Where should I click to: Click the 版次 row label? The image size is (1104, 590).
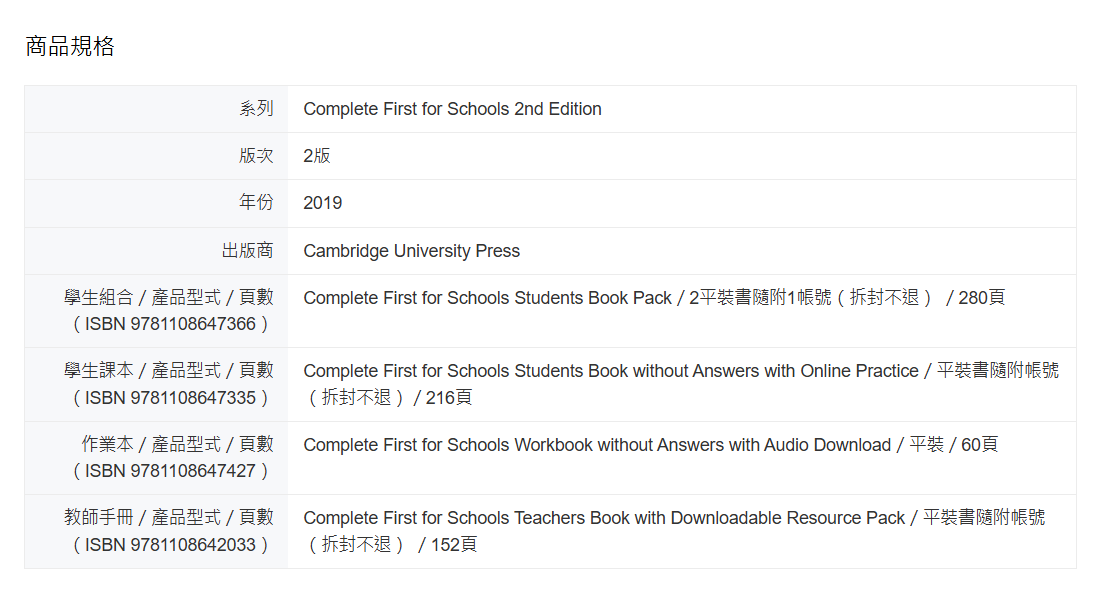tap(256, 156)
